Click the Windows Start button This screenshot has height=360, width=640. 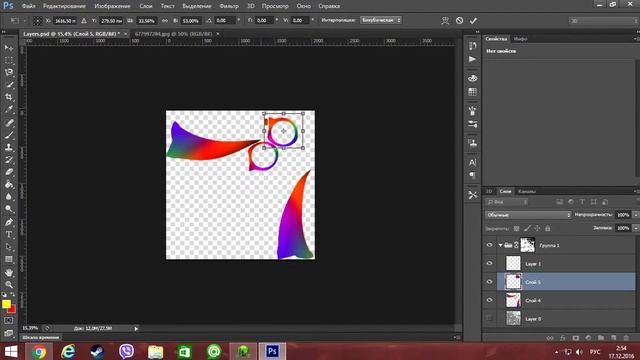click(11, 351)
